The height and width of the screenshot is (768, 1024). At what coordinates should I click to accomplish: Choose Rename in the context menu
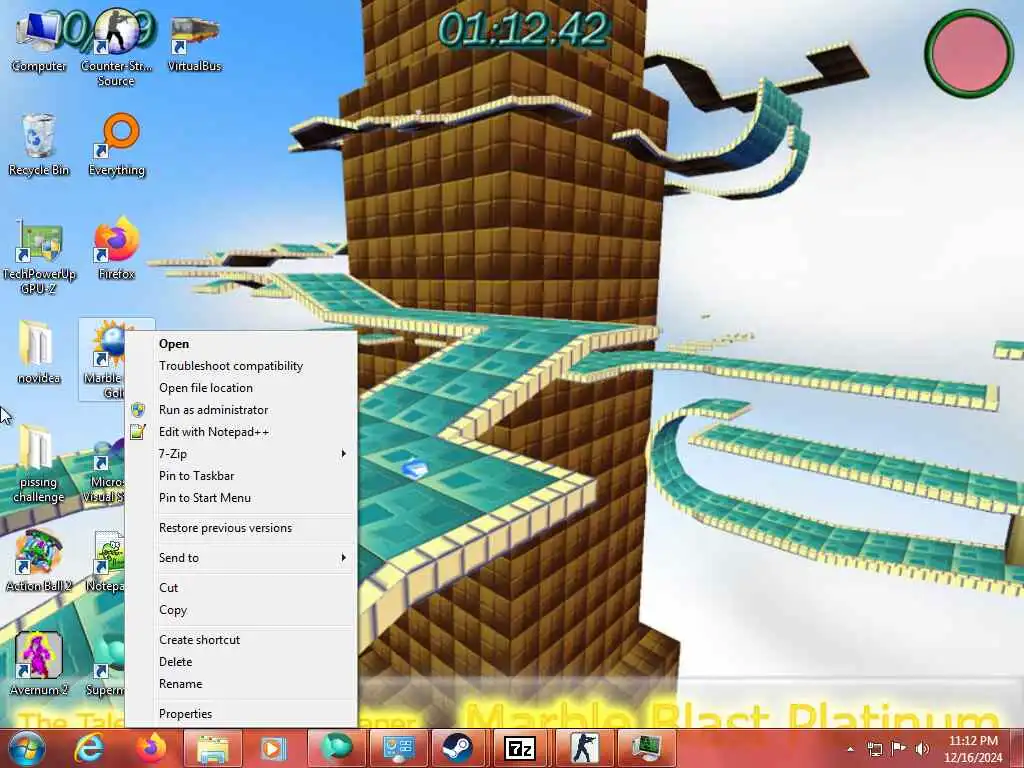click(240, 684)
